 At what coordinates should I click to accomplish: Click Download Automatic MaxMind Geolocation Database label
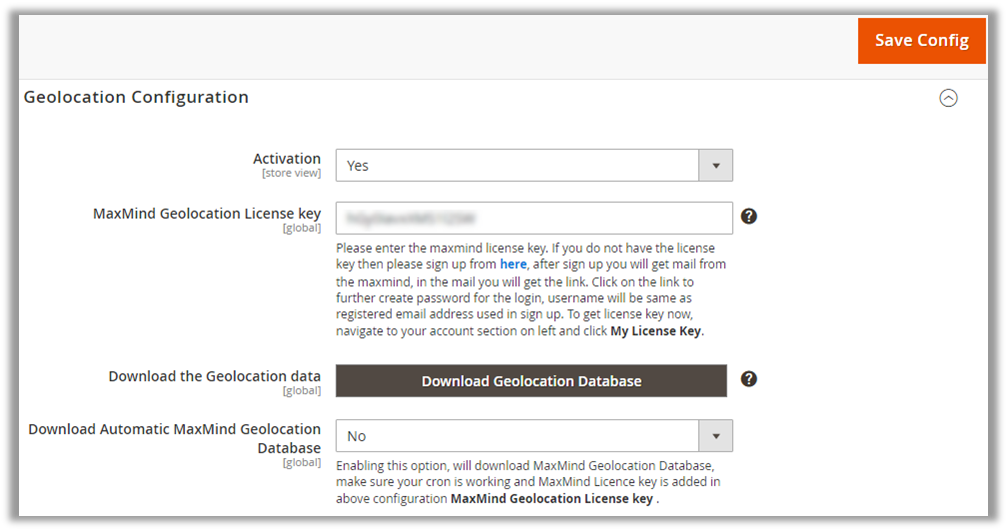click(174, 438)
